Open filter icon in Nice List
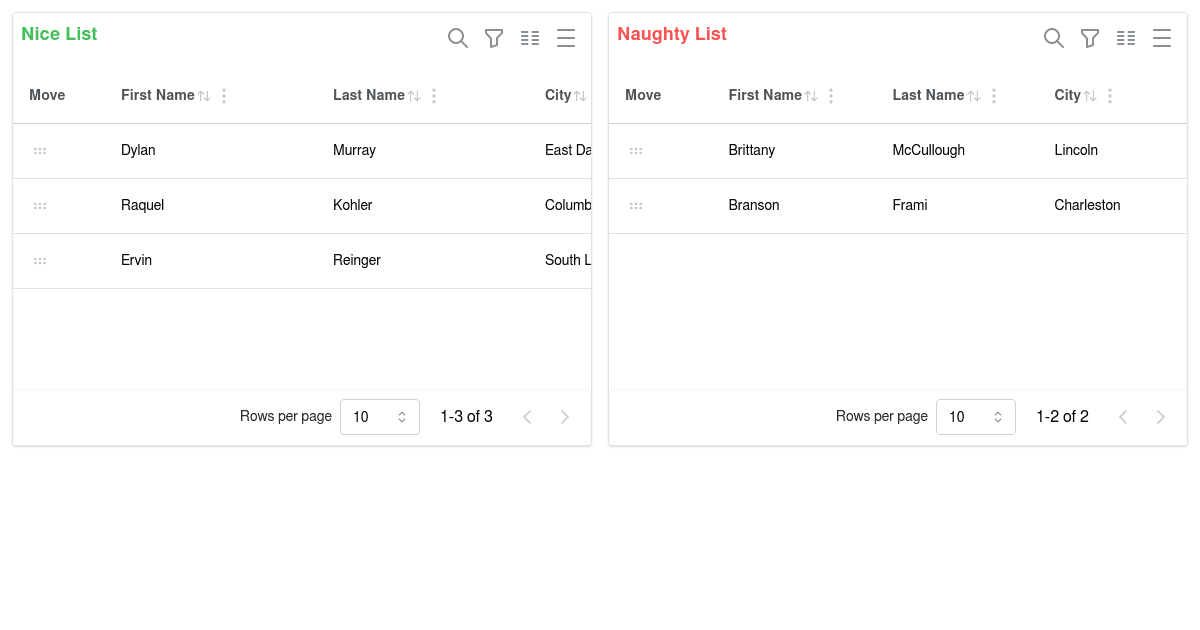The image size is (1200, 630). (494, 38)
